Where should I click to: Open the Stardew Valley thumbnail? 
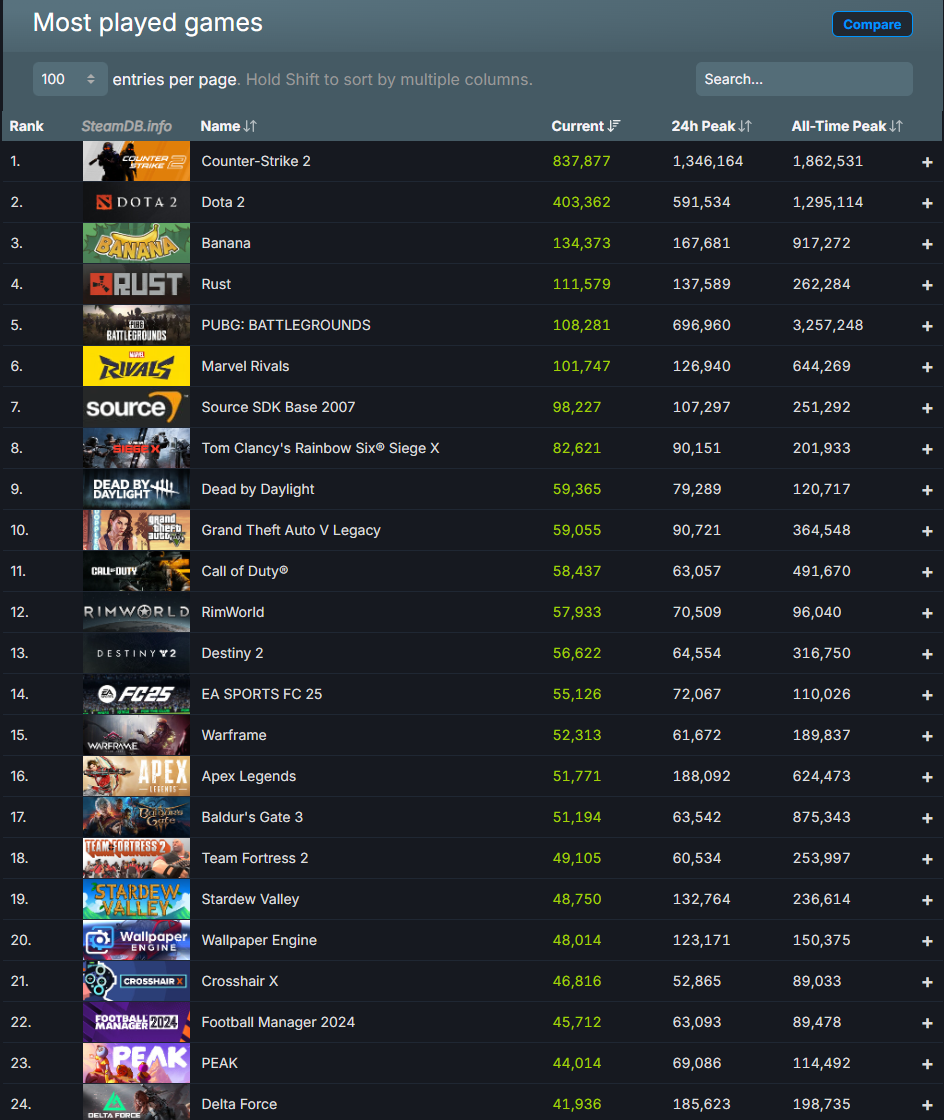click(x=136, y=899)
